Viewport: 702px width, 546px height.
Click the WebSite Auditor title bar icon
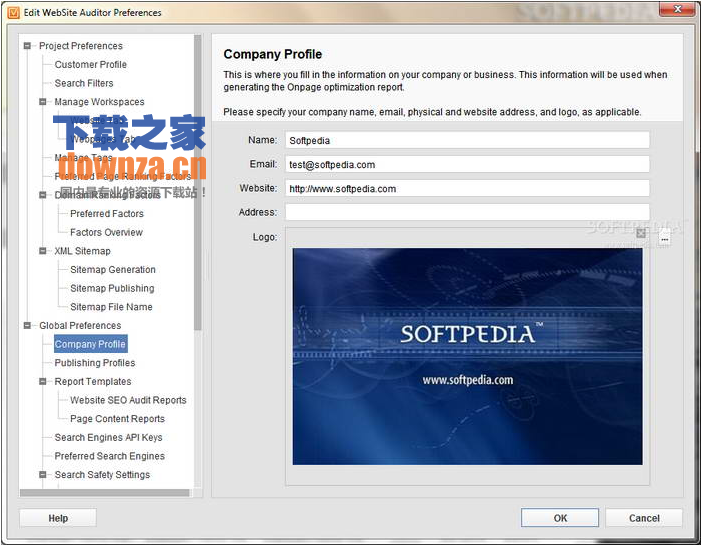tap(13, 13)
